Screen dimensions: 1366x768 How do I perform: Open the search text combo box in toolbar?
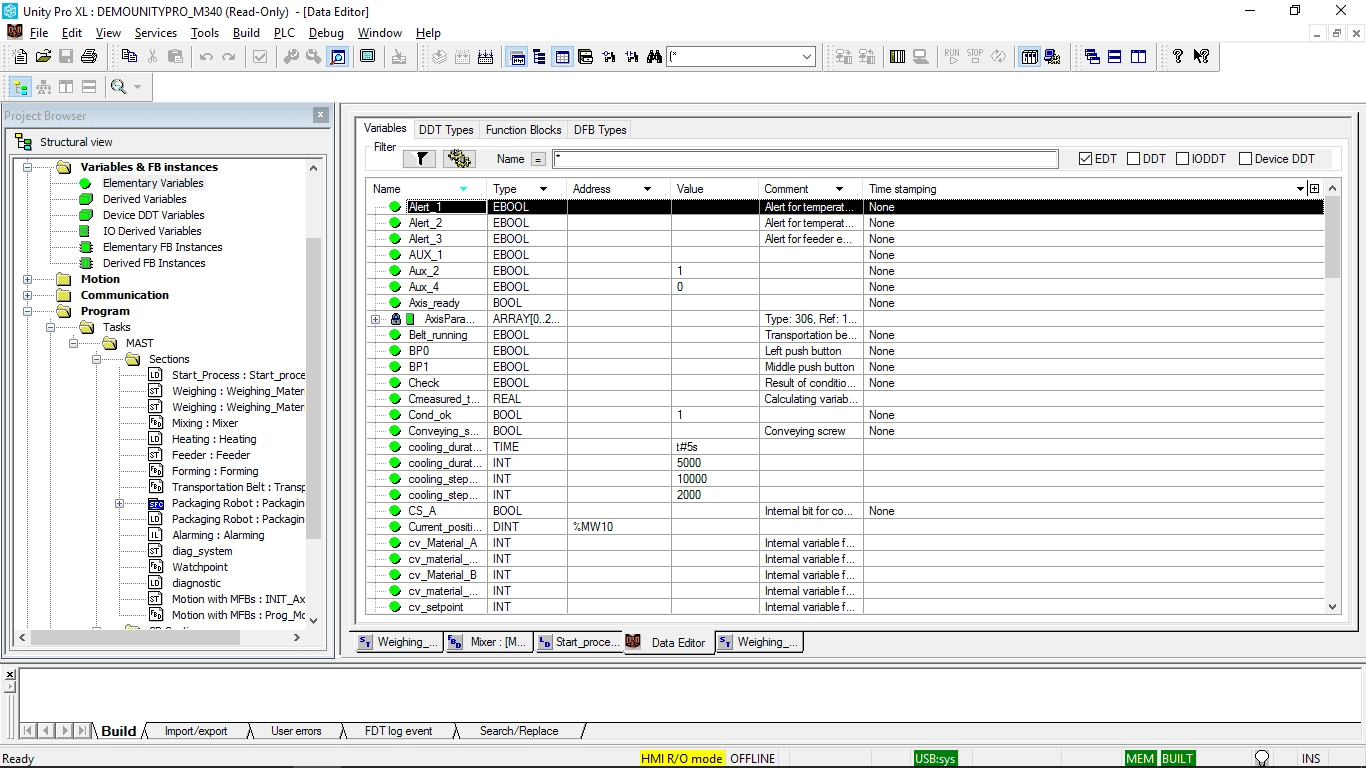[x=741, y=57]
